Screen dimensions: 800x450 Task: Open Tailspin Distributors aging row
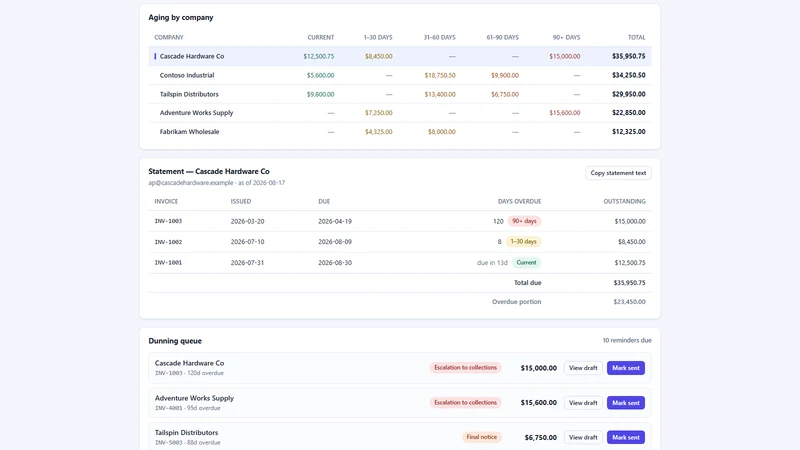[x=399, y=94]
